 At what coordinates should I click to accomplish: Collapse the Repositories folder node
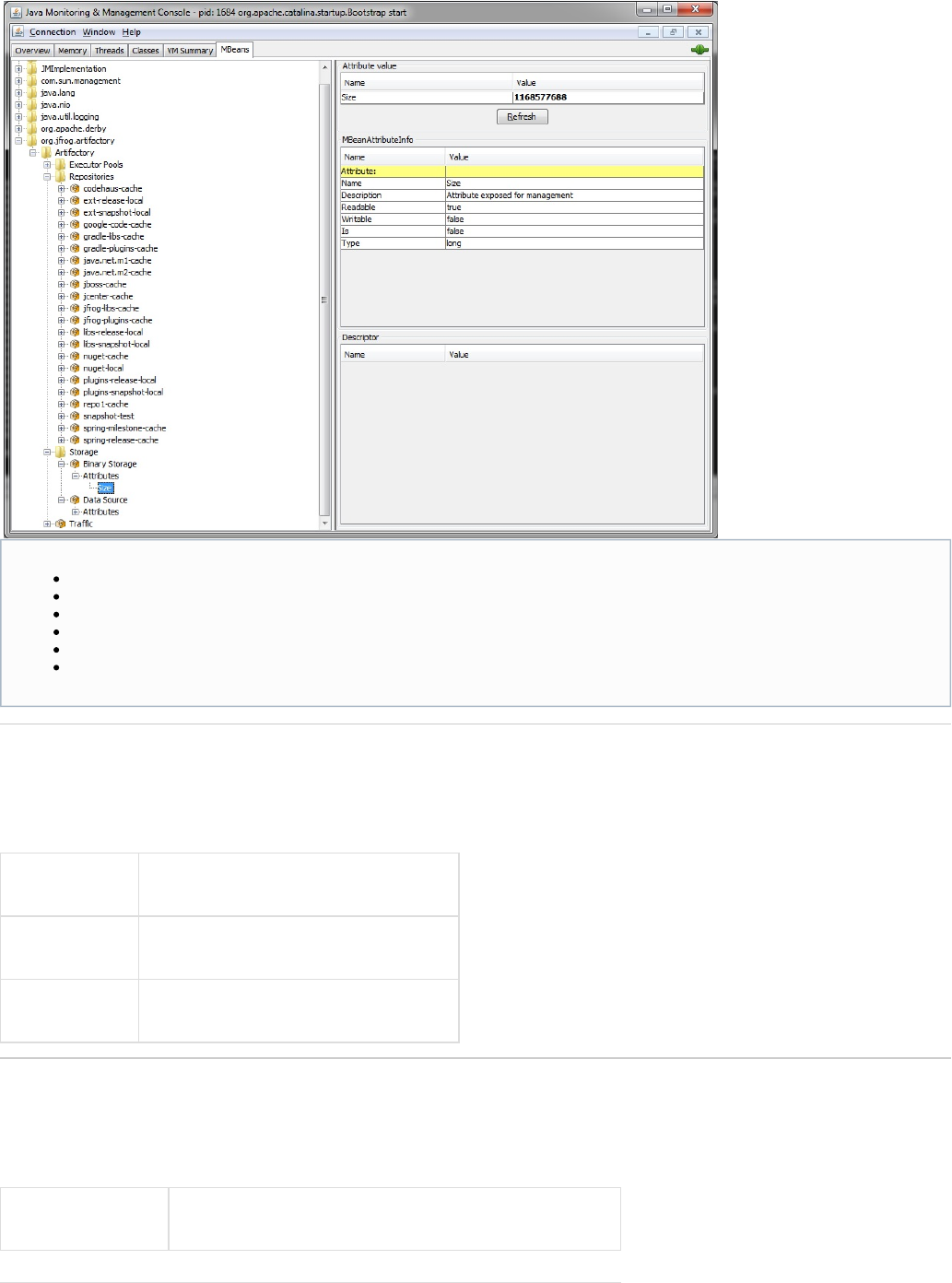pyautogui.click(x=47, y=176)
